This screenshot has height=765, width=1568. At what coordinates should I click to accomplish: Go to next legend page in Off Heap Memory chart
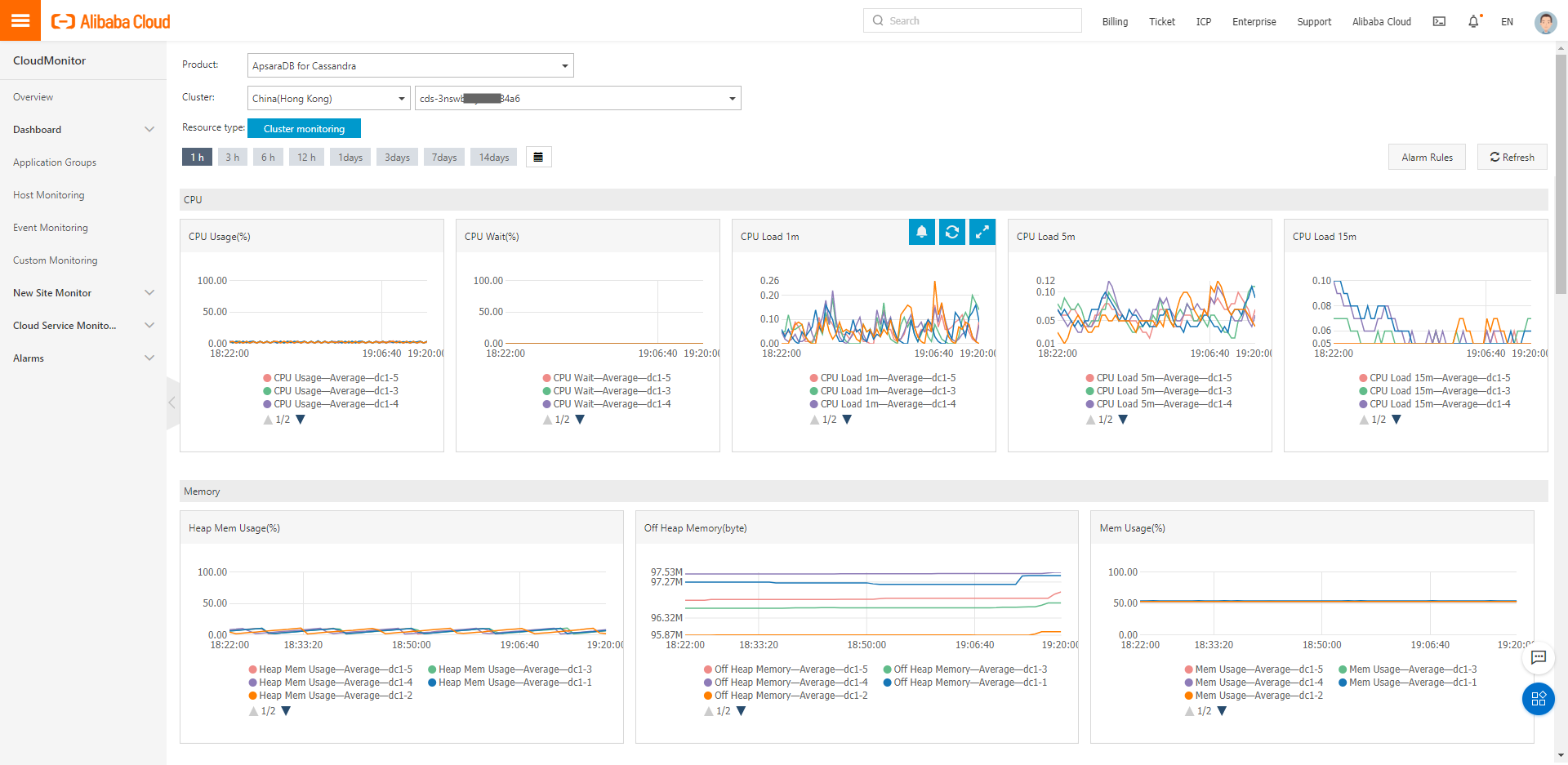[741, 711]
